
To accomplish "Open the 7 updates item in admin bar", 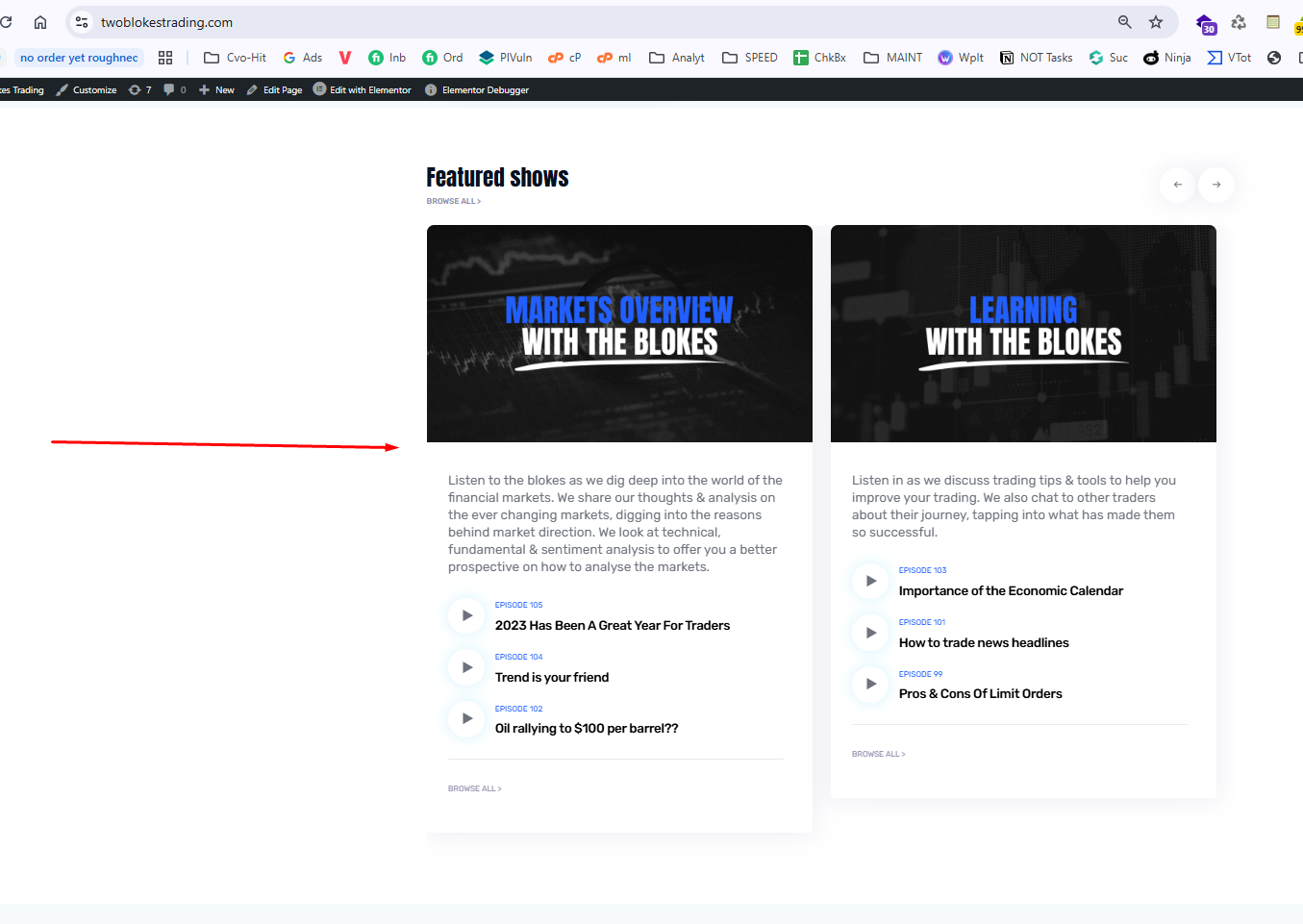I will tap(140, 89).
